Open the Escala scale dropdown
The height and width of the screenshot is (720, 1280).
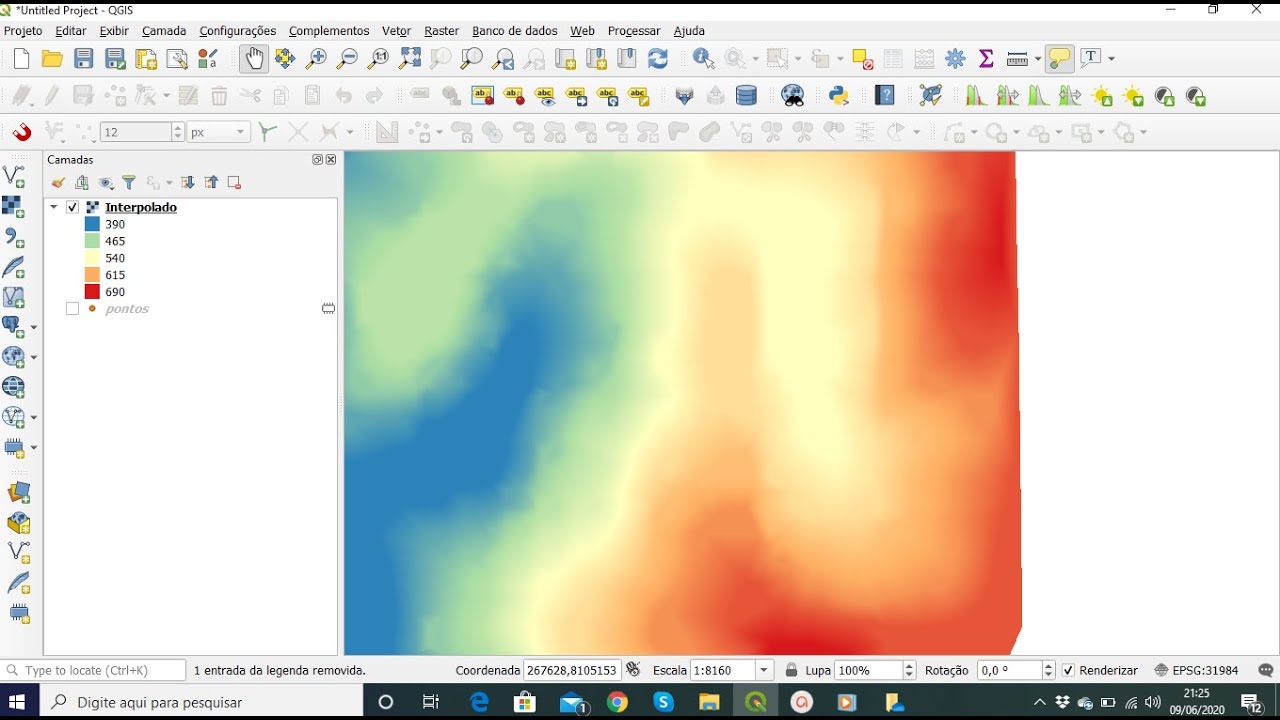point(765,670)
